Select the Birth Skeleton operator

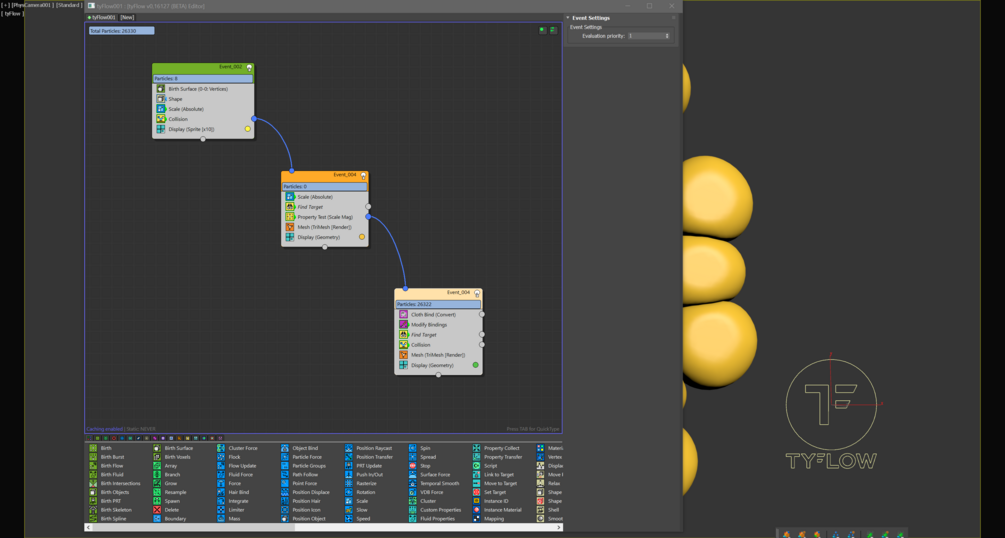110,510
